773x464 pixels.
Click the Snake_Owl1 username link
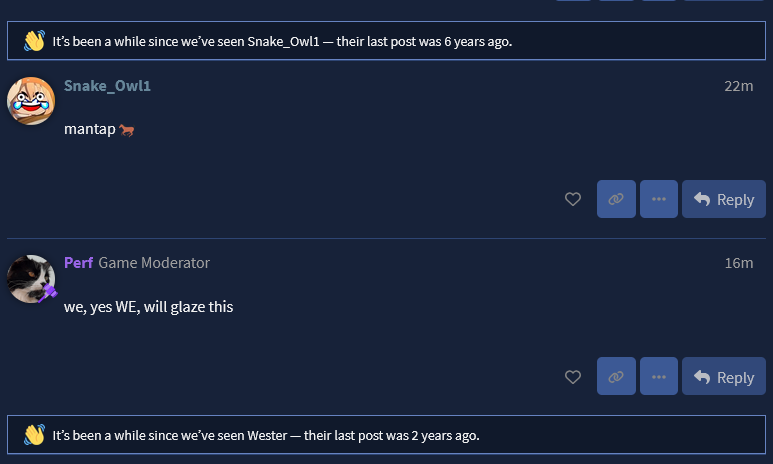tap(107, 86)
